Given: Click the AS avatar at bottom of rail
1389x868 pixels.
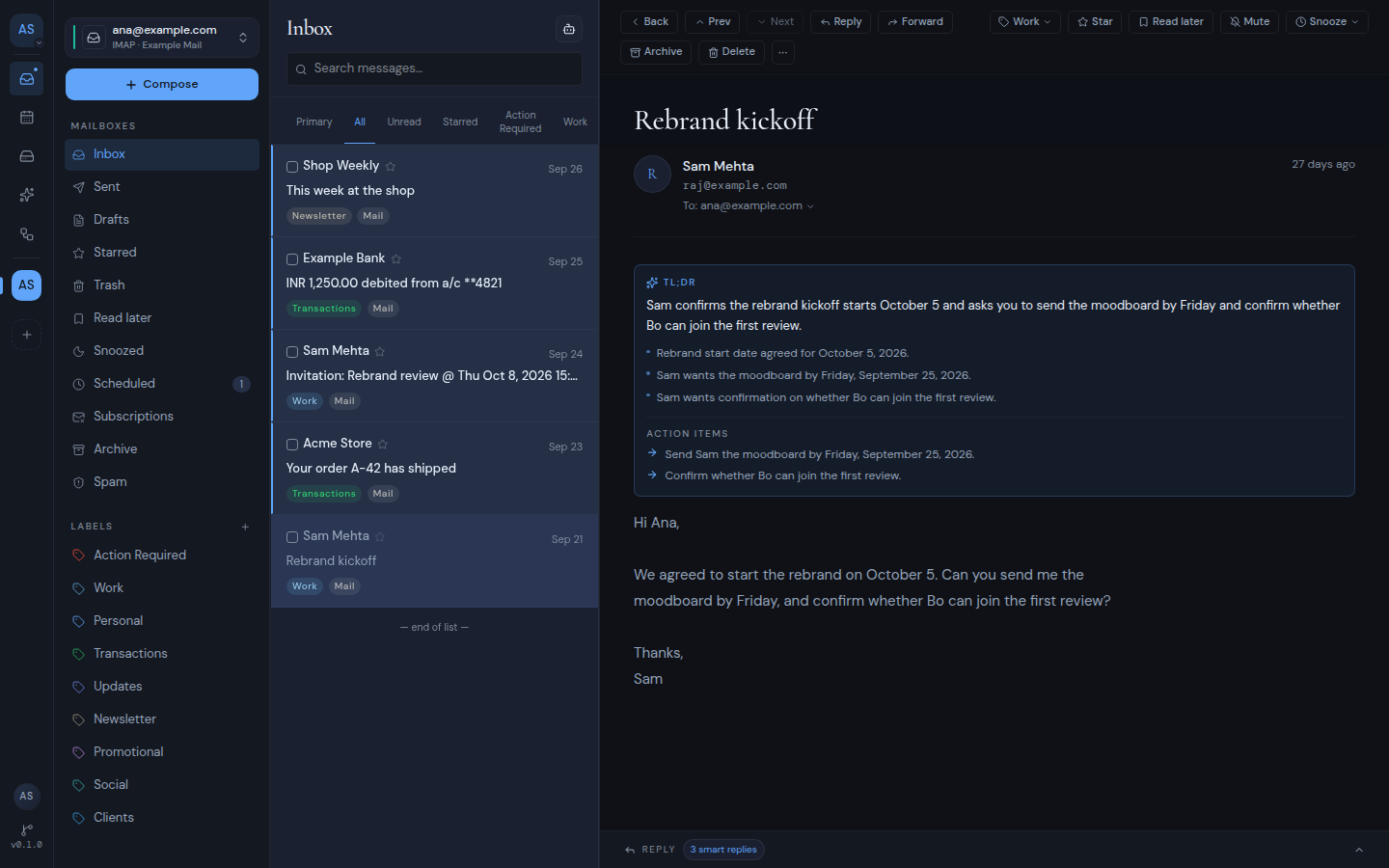Looking at the screenshot, I should point(27,796).
